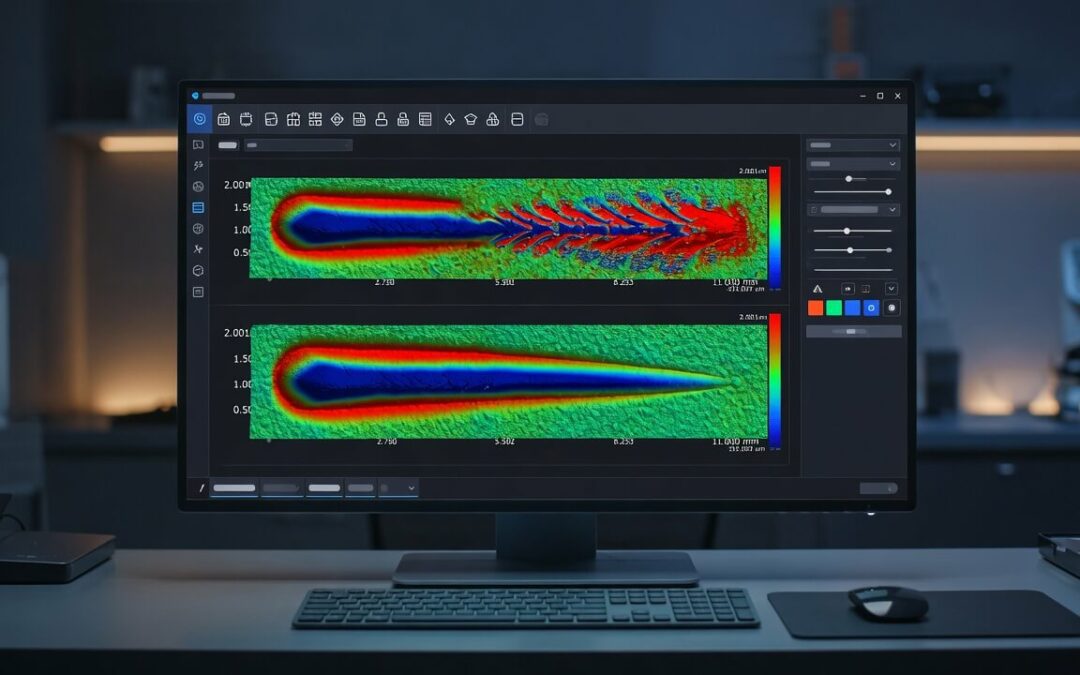Click the calendar icon in the top toolbar
The image size is (1080, 675).
[223, 120]
